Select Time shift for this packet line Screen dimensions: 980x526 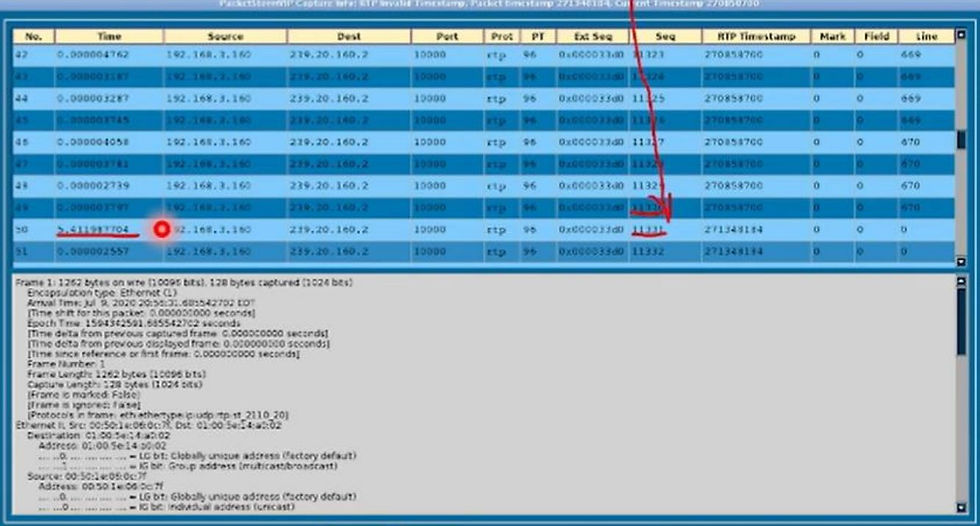click(141, 313)
